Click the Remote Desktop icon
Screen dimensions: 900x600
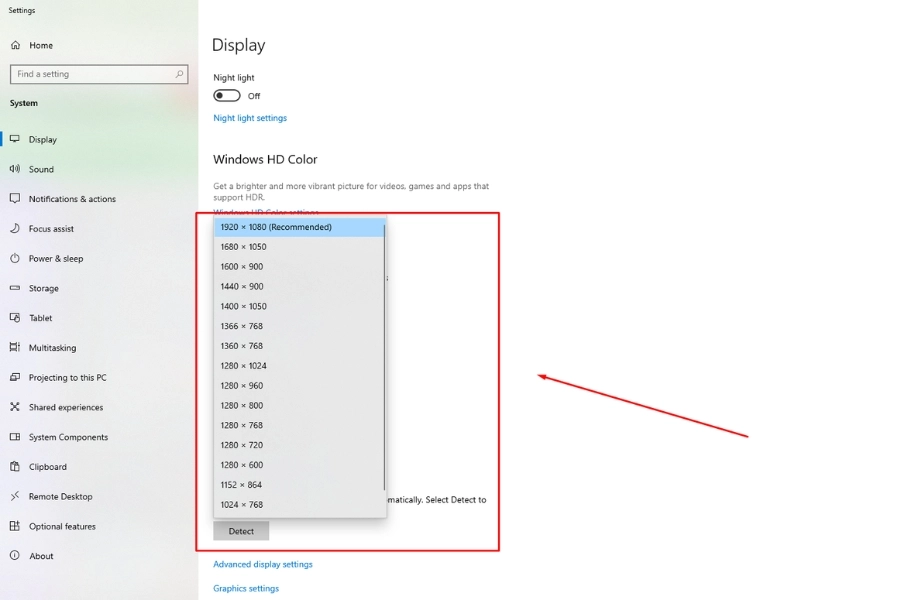click(15, 496)
